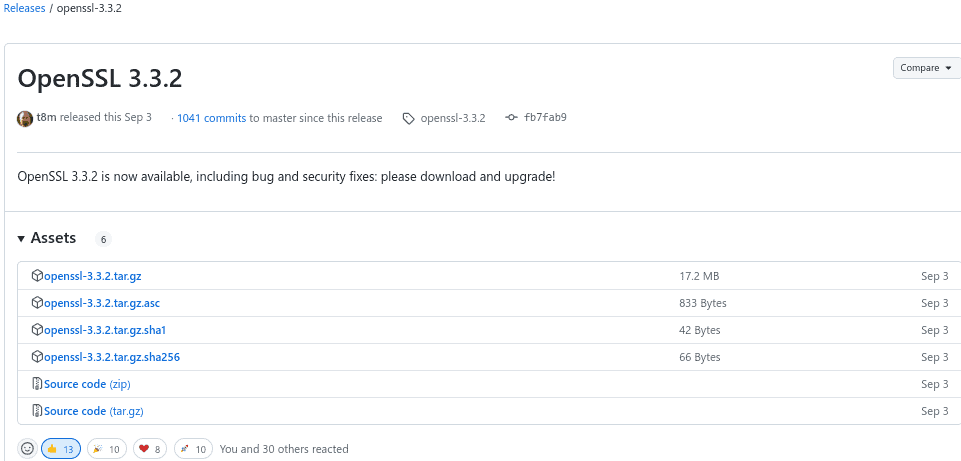Viewport: 961px width, 461px height.
Task: Toggle the thumbs up reaction
Action: pyautogui.click(x=61, y=449)
